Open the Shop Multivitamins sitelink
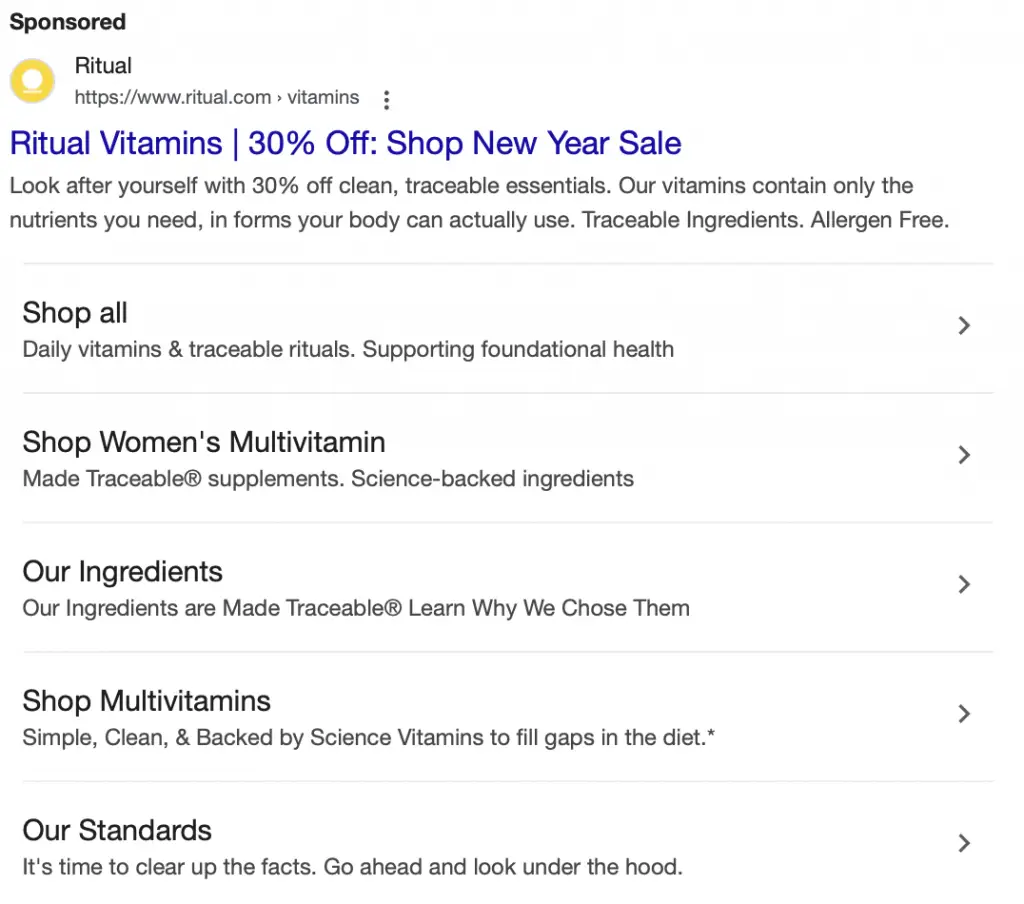1024x904 pixels. (146, 701)
